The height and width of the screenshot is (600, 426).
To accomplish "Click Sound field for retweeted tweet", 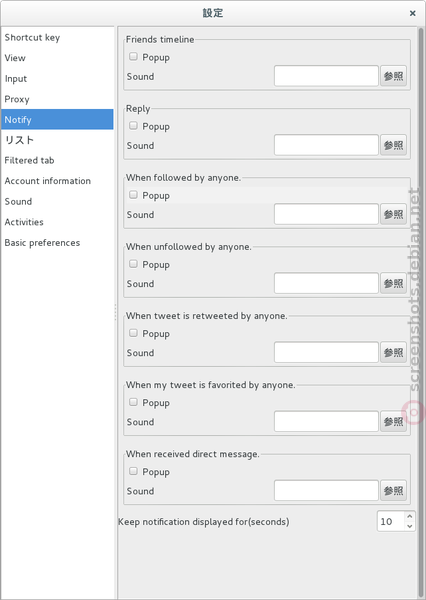I will click(326, 352).
